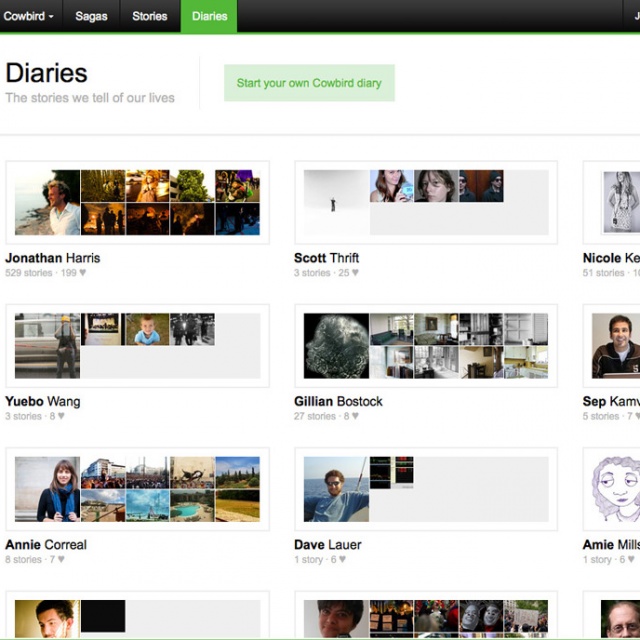Click '529 stories' text under Jonathan Harris
This screenshot has height=640, width=640.
(x=29, y=273)
